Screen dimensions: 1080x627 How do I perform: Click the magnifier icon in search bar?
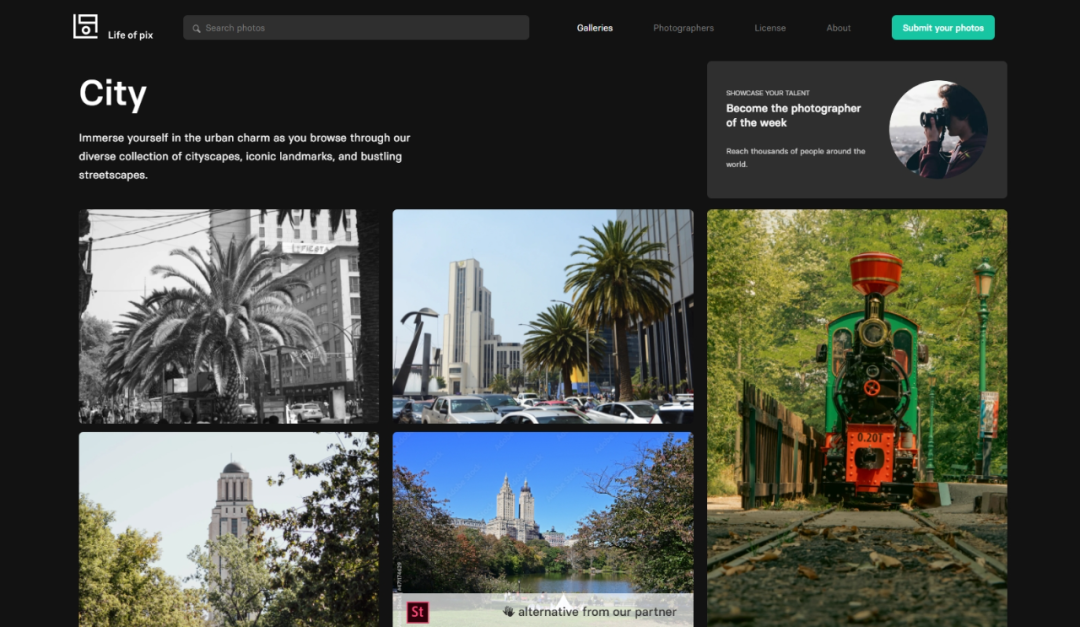[196, 28]
